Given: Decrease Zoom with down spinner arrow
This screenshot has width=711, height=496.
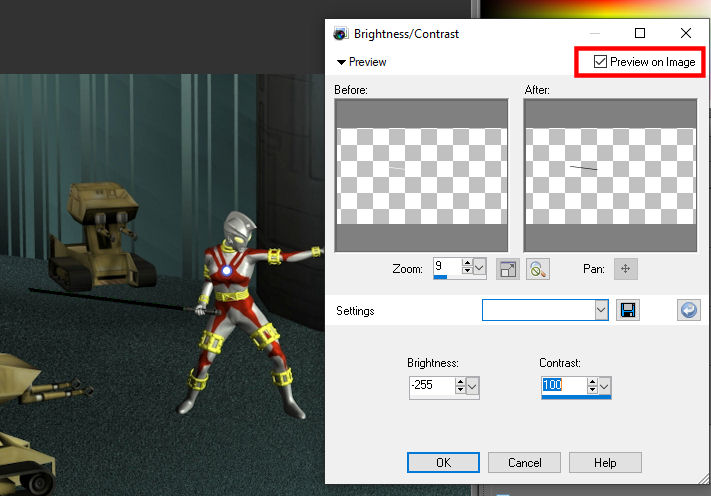Looking at the screenshot, I should tap(467, 271).
